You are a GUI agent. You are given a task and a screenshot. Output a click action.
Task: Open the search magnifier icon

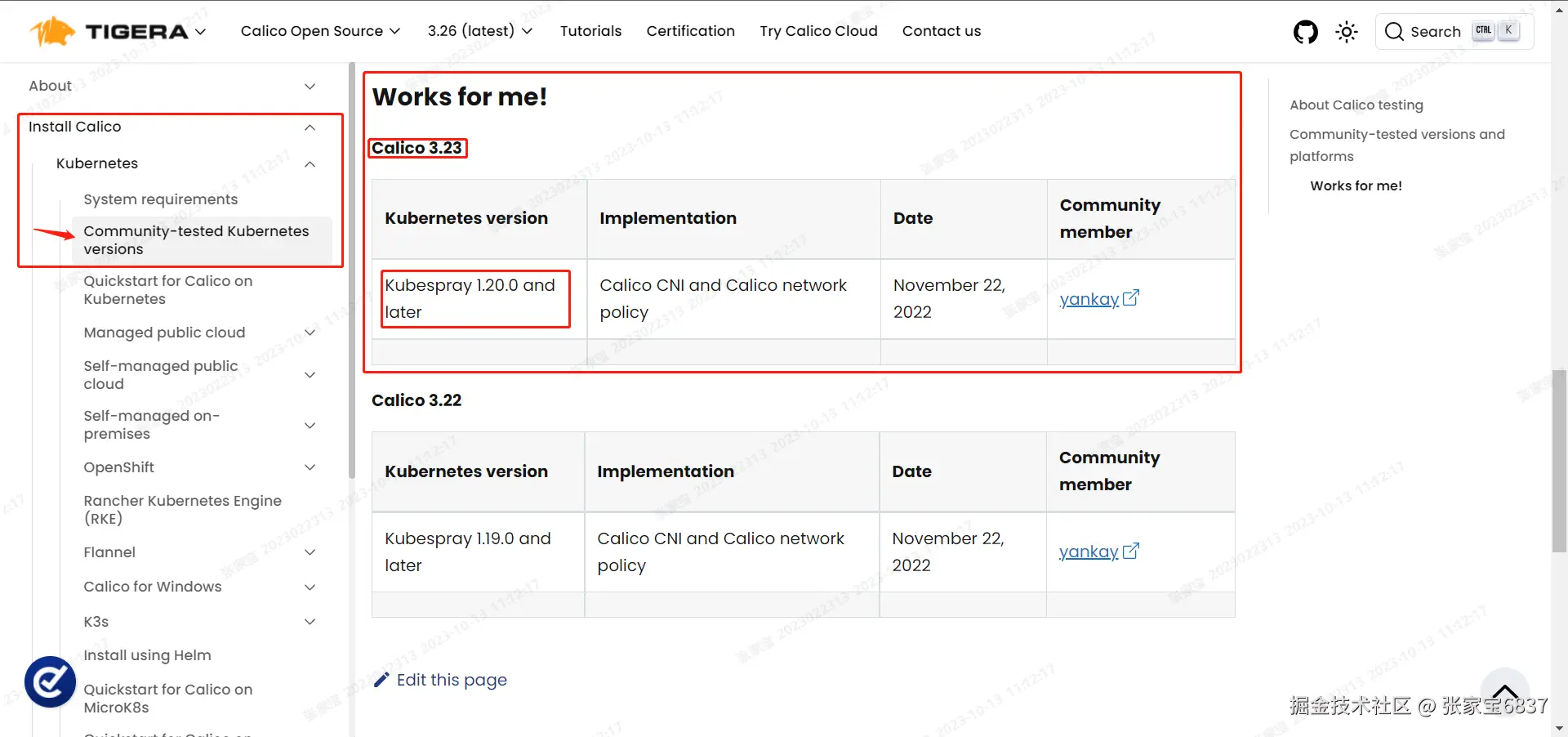1394,32
